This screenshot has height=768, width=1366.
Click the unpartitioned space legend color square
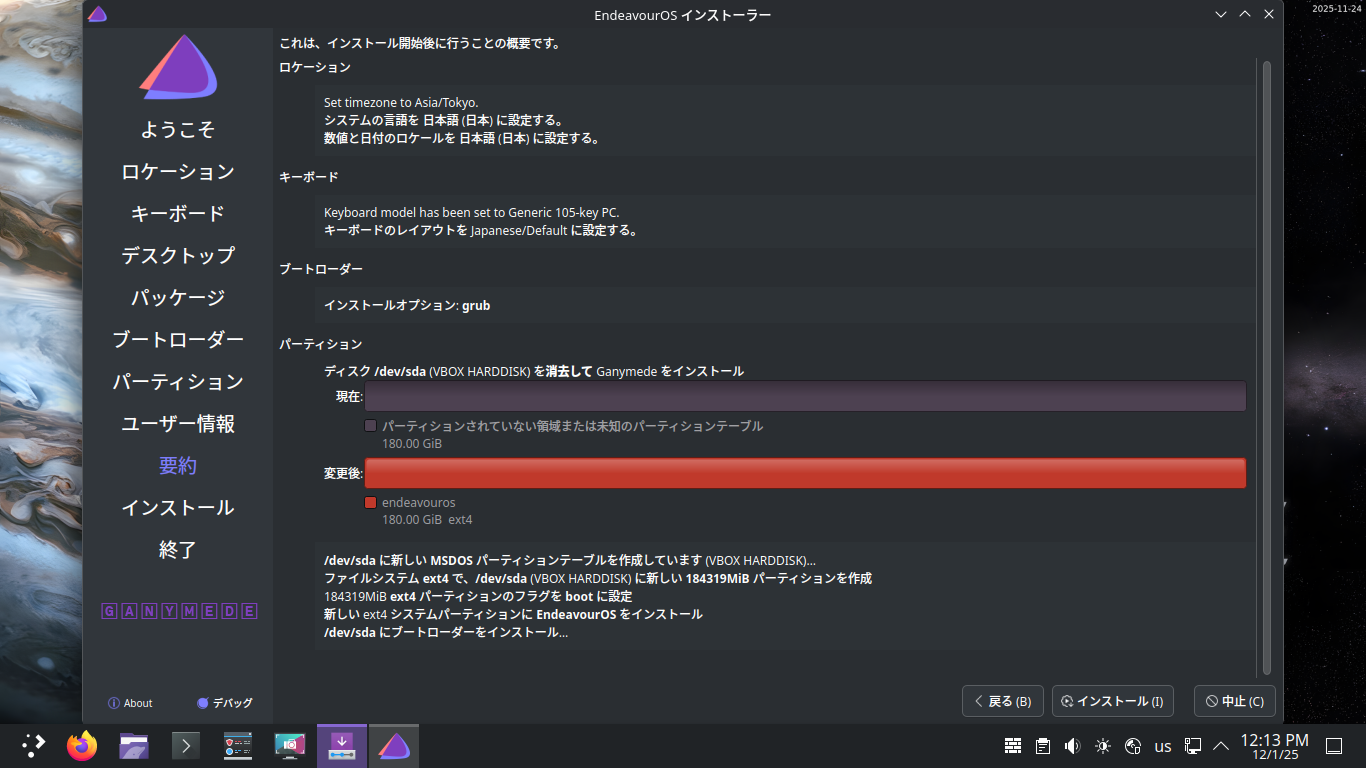[371, 426]
